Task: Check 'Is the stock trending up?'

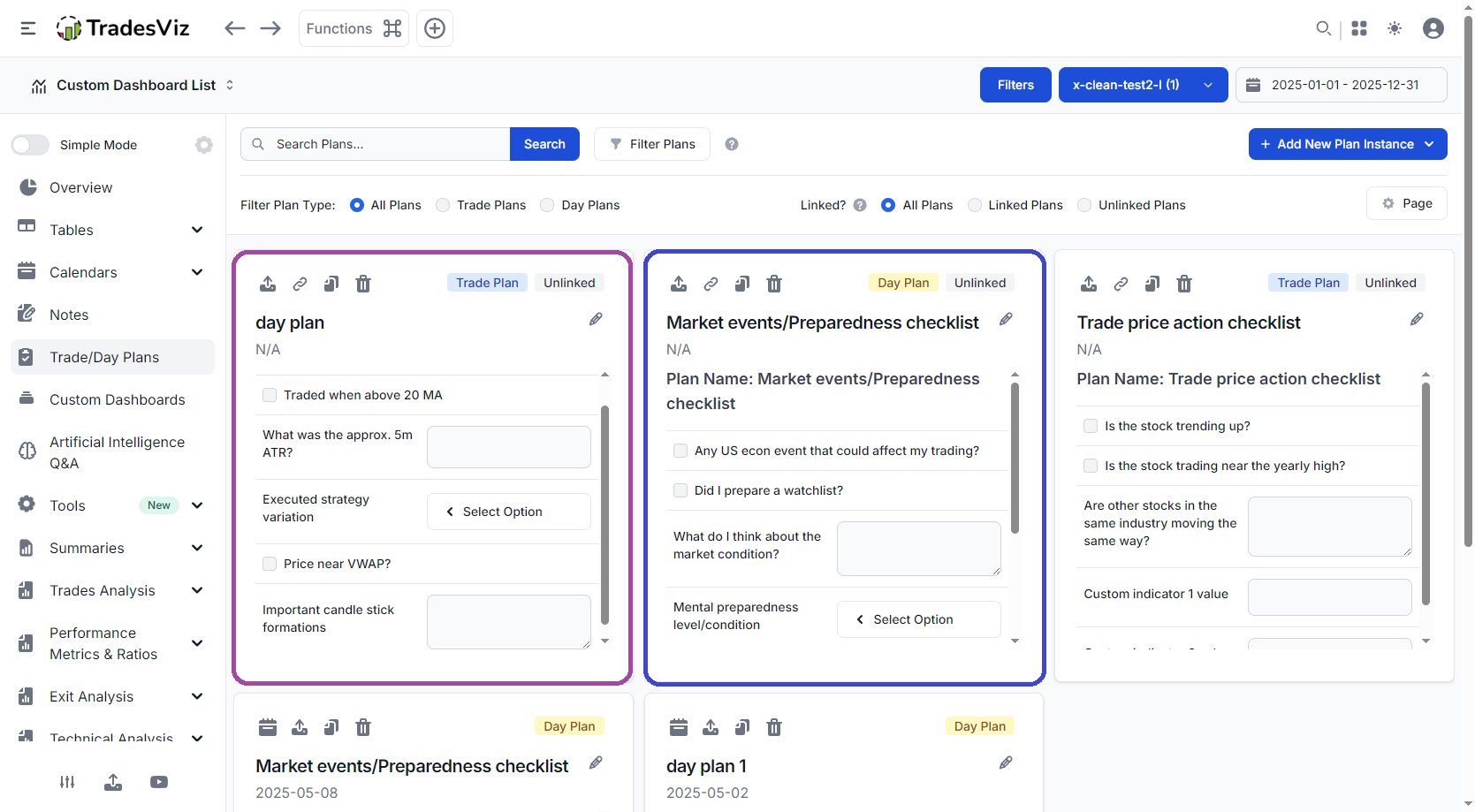Action: (x=1091, y=426)
